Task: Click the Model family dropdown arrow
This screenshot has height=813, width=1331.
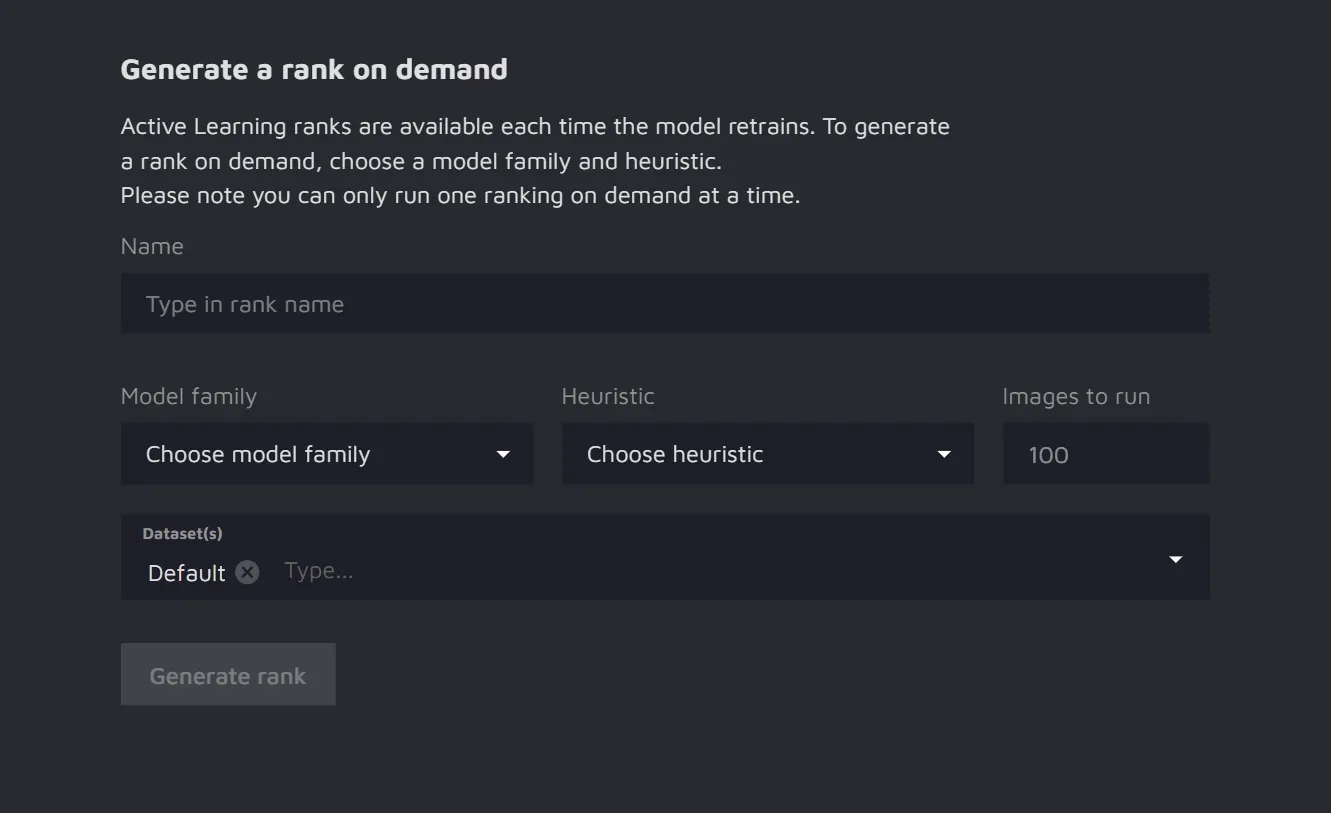Action: pos(503,455)
